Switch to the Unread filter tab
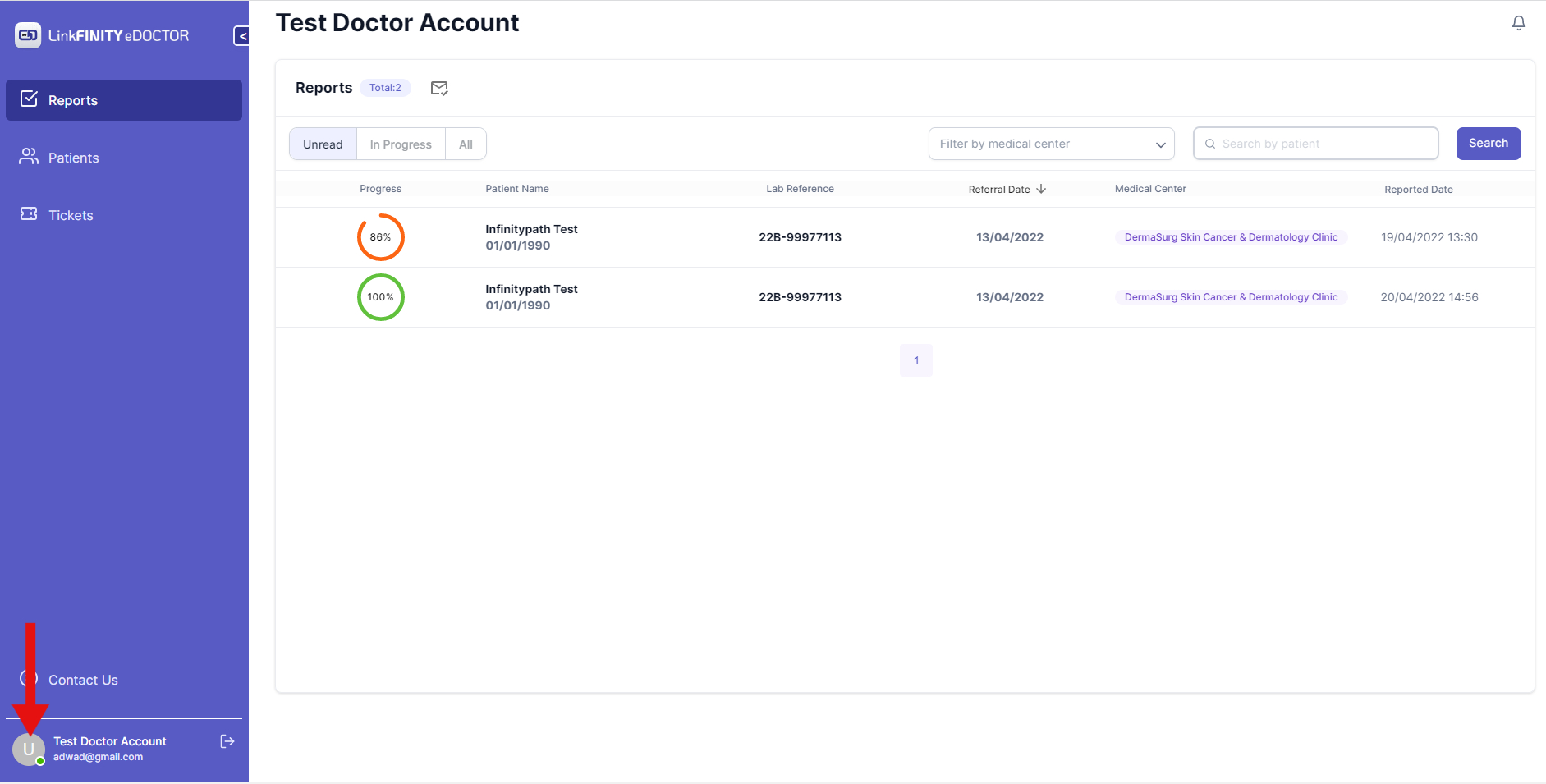This screenshot has width=1546, height=784. click(323, 144)
